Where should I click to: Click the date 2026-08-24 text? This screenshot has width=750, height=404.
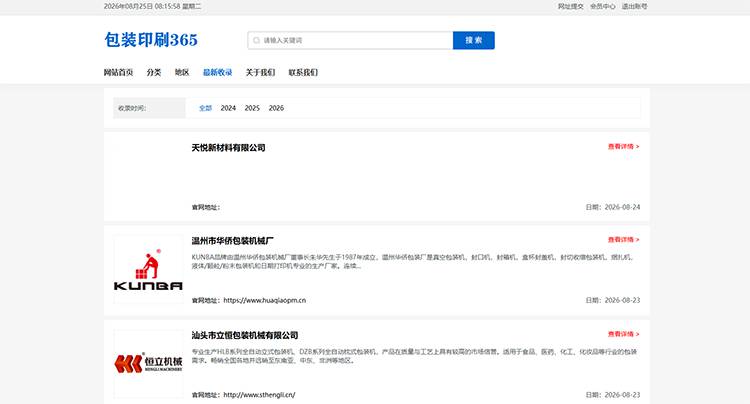[622, 207]
